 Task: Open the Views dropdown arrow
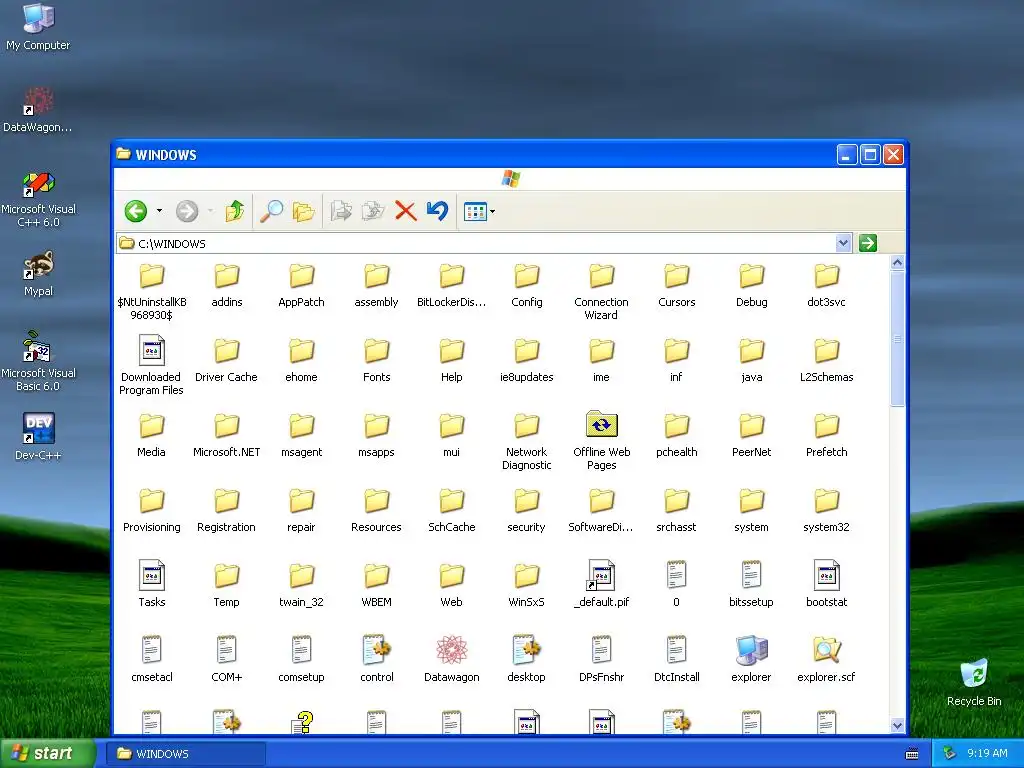[x=492, y=212]
